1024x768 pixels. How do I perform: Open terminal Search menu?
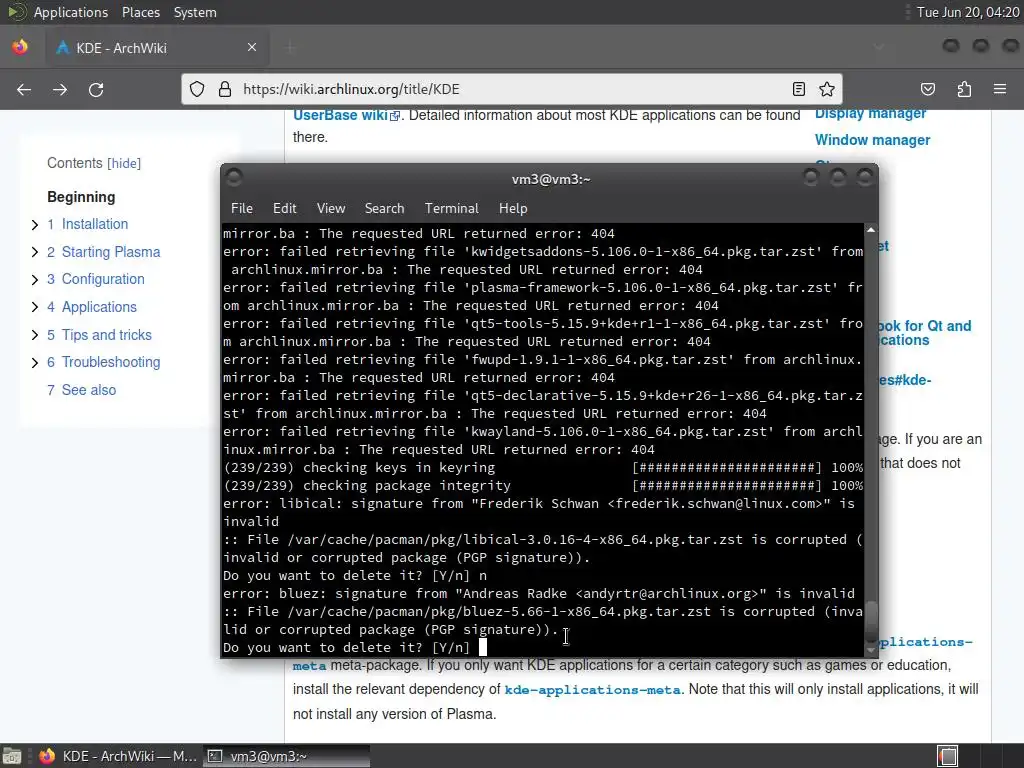[x=384, y=208]
